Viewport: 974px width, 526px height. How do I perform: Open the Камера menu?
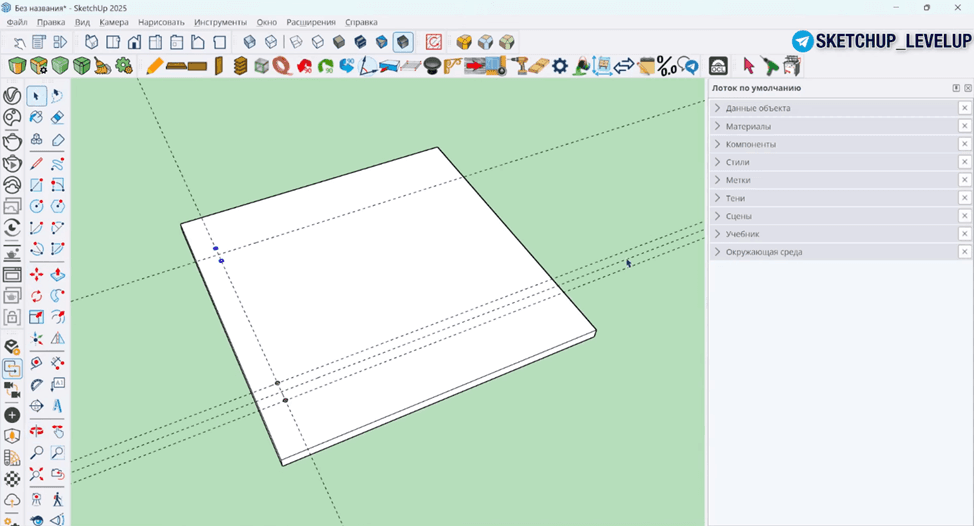[114, 22]
